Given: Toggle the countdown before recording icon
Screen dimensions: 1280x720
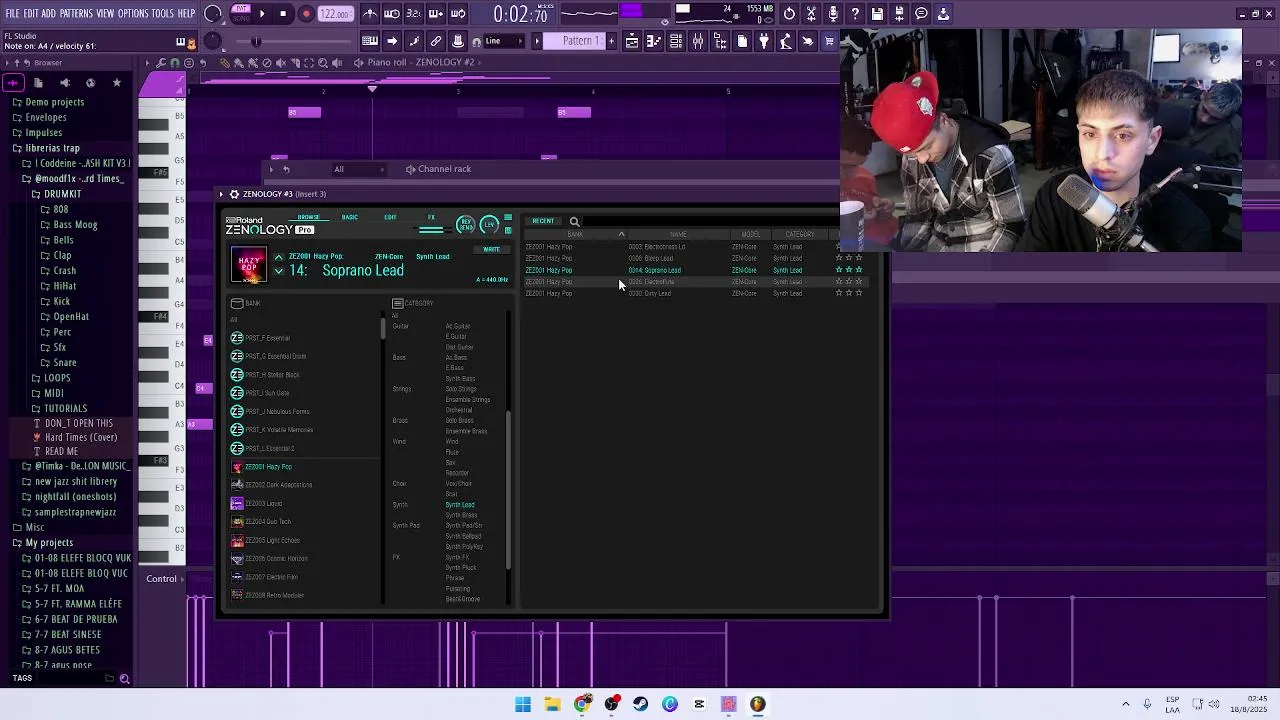Looking at the screenshot, I should [414, 14].
